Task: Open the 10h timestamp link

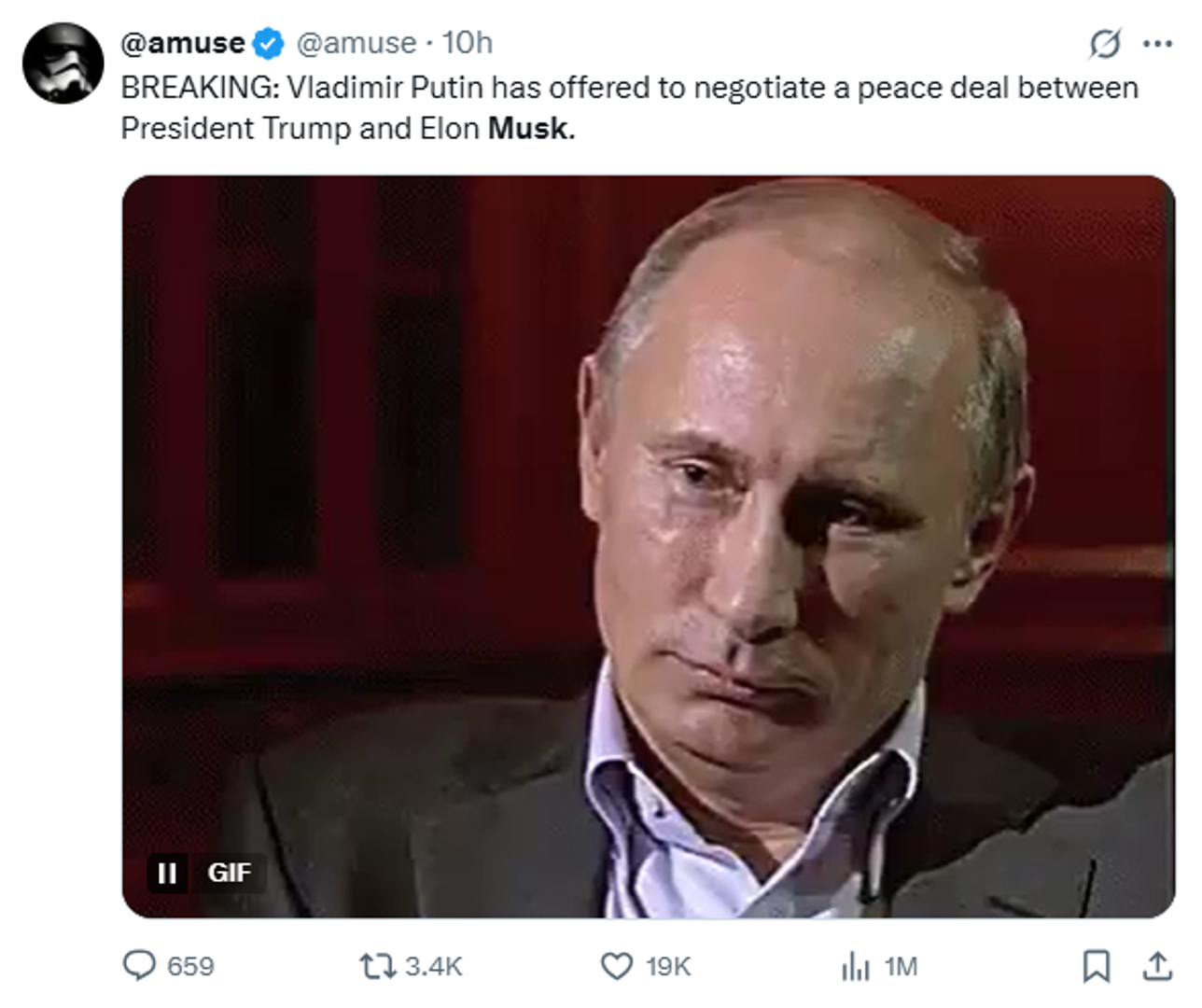Action: pos(467,43)
